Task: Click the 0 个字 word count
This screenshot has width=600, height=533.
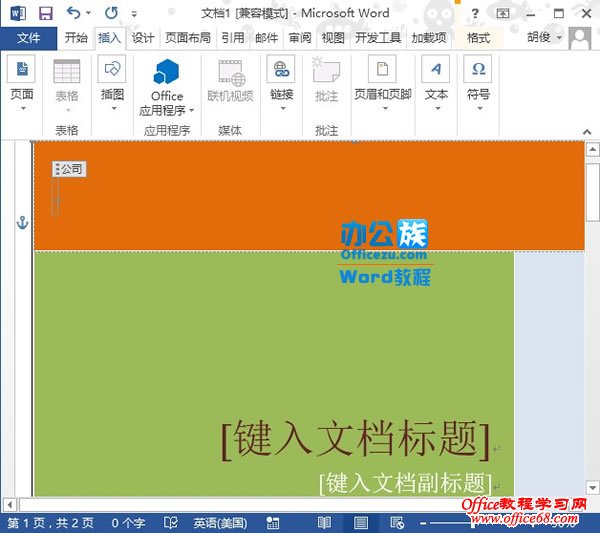Action: [x=128, y=523]
